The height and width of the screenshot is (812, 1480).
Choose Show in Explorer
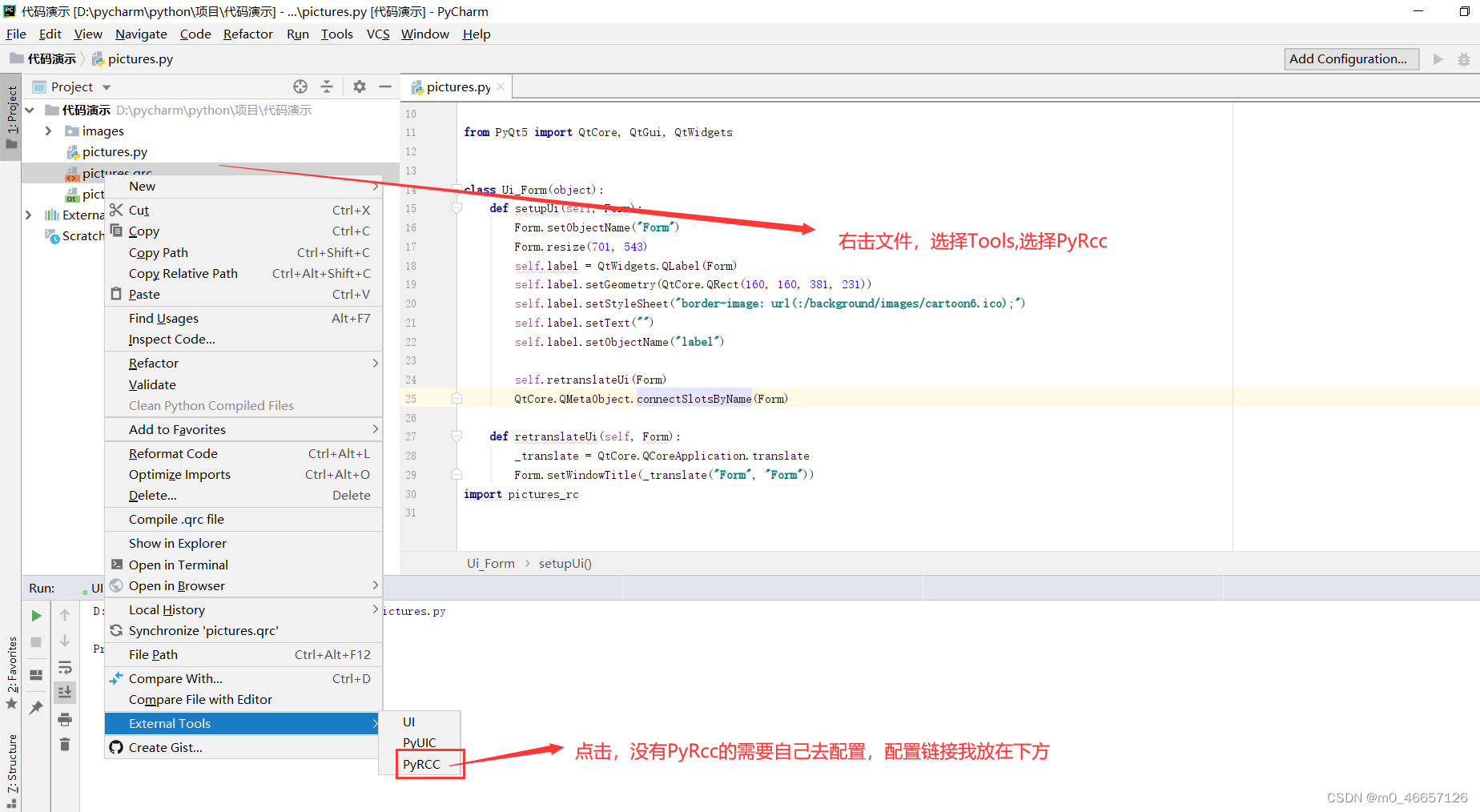click(x=243, y=543)
